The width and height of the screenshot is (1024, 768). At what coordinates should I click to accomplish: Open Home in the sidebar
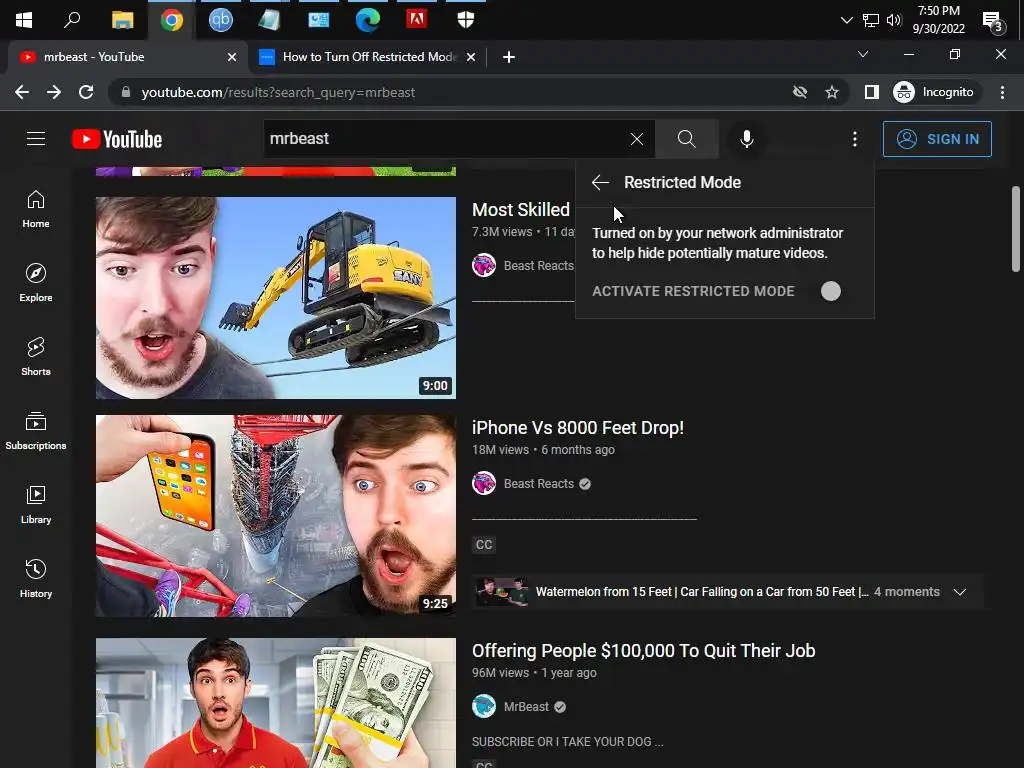tap(36, 209)
